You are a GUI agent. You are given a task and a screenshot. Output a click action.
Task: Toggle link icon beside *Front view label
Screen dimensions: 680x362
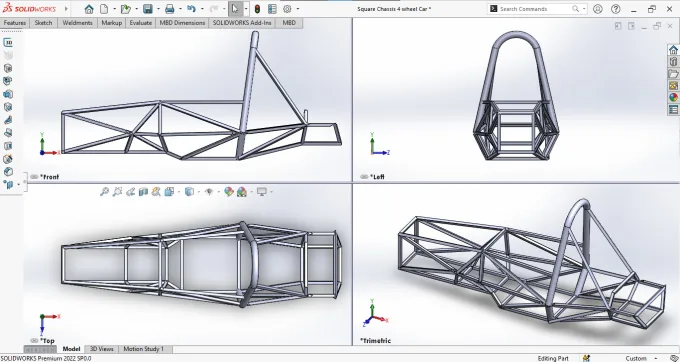34,177
